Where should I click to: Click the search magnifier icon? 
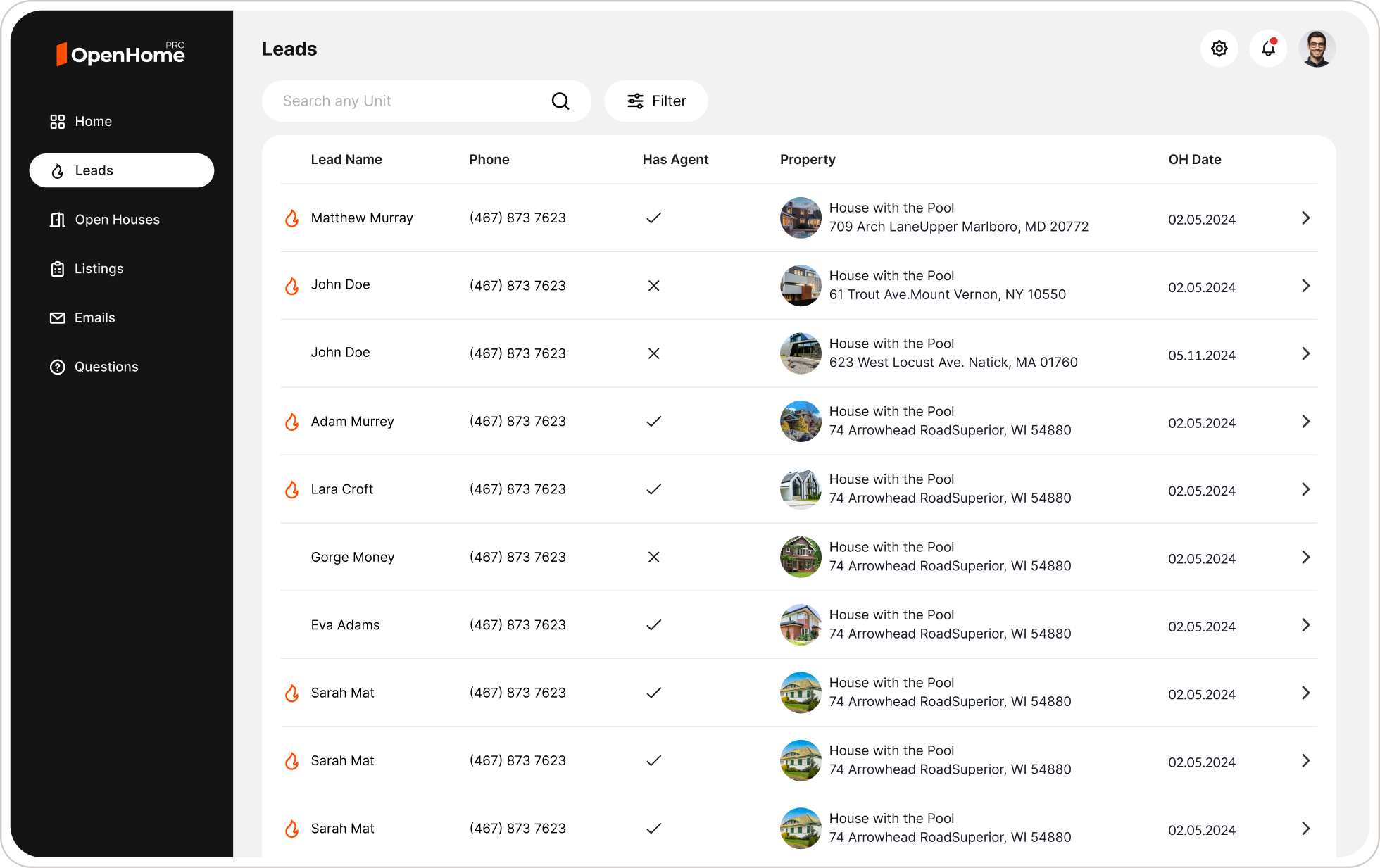coord(560,101)
